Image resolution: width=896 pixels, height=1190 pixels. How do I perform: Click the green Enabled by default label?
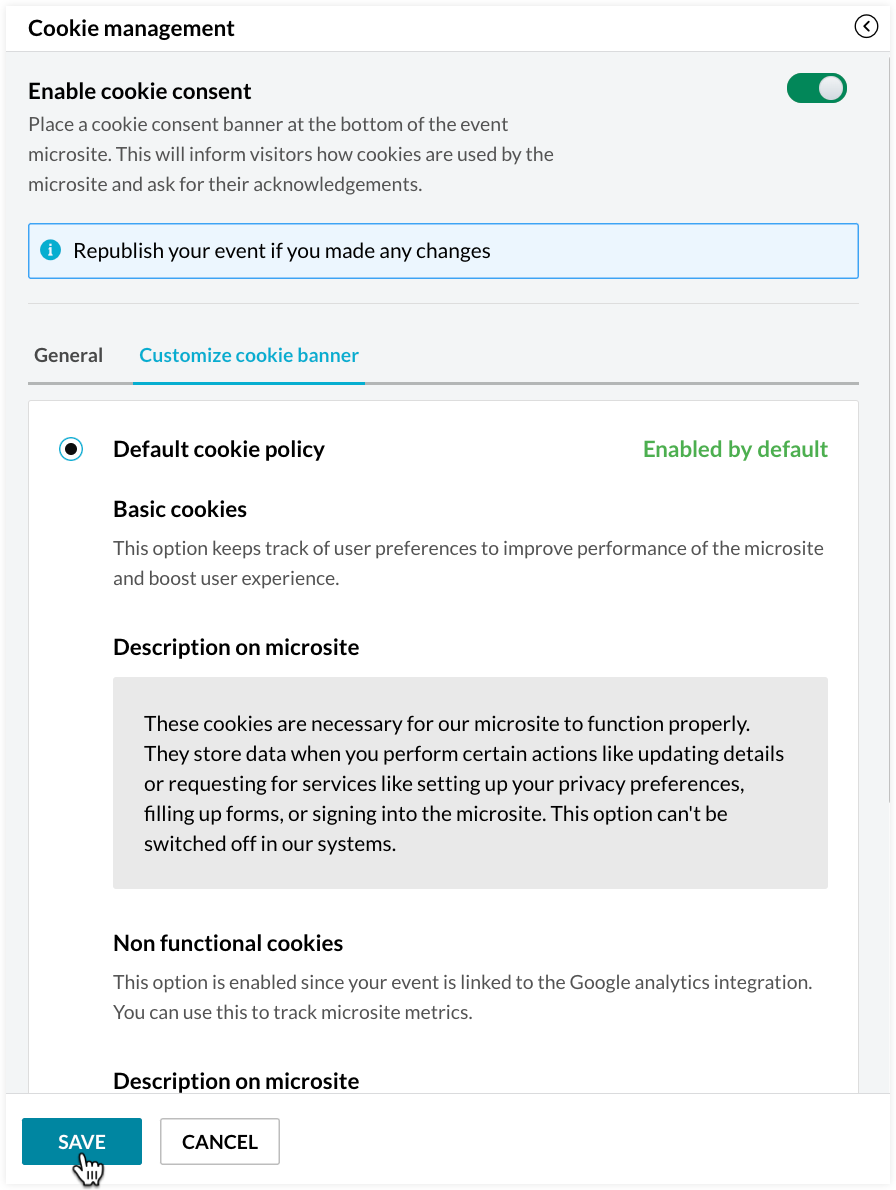735,449
